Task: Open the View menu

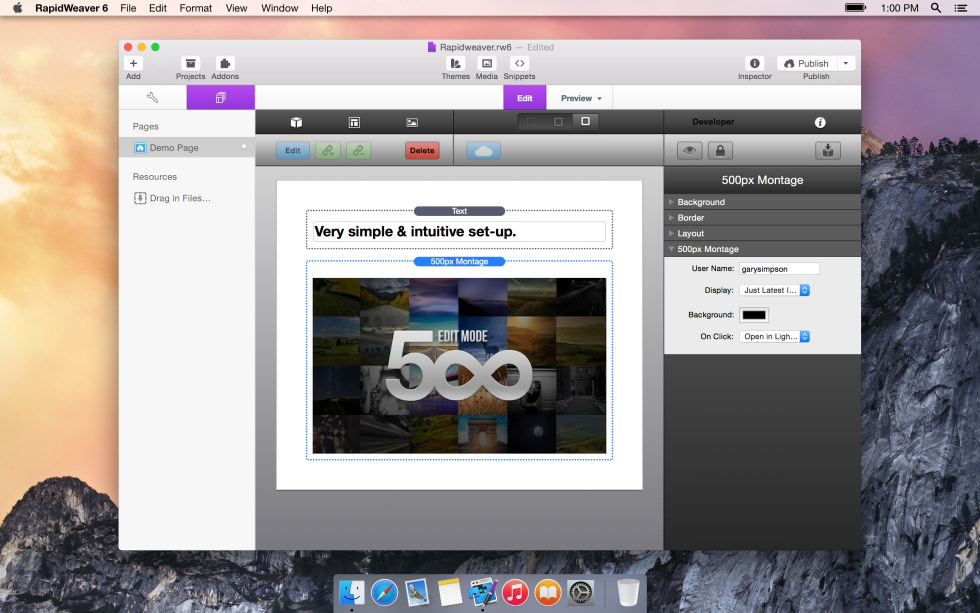Action: point(236,8)
